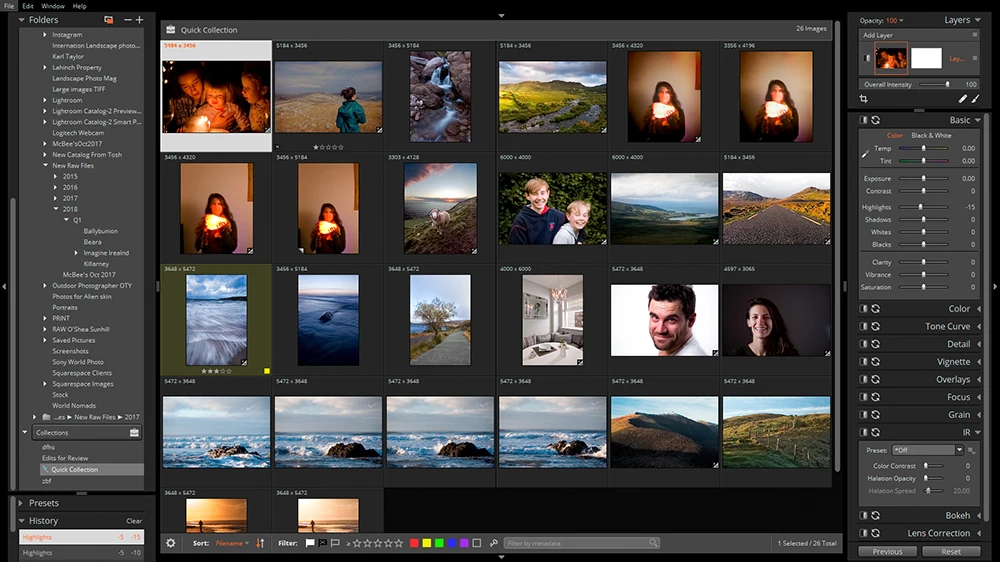Toggle the Focus panel effect
Screen dimensions: 1000x562
point(864,397)
